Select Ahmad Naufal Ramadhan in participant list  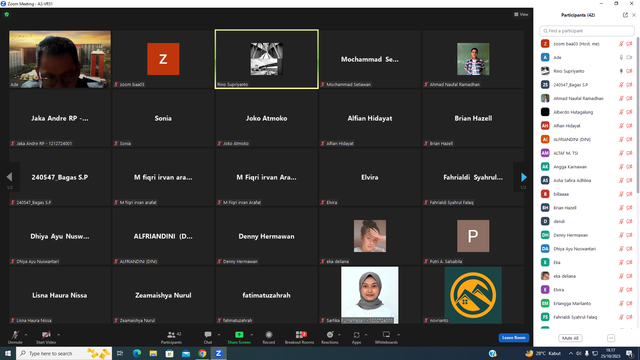tap(587, 98)
